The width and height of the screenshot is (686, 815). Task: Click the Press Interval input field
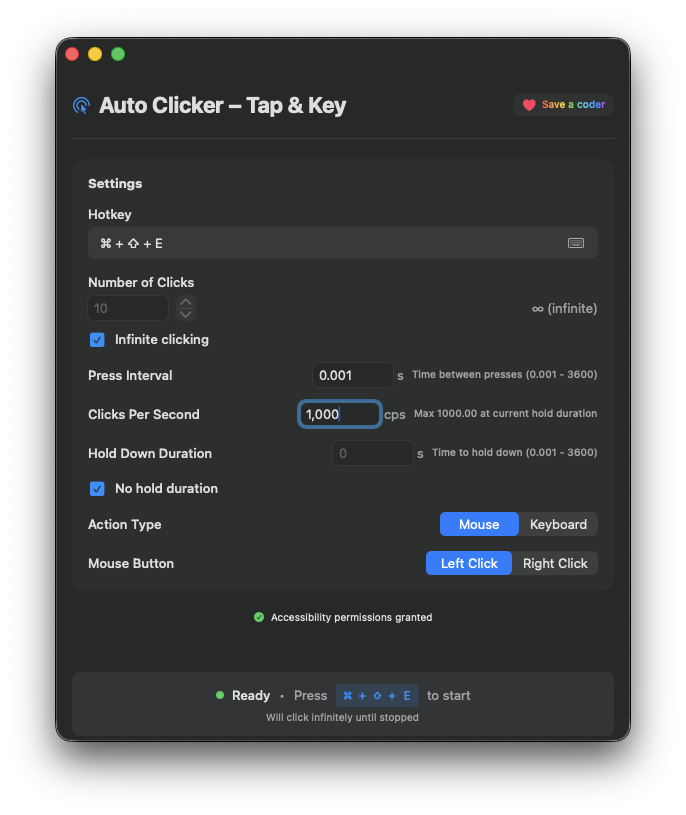(x=352, y=375)
